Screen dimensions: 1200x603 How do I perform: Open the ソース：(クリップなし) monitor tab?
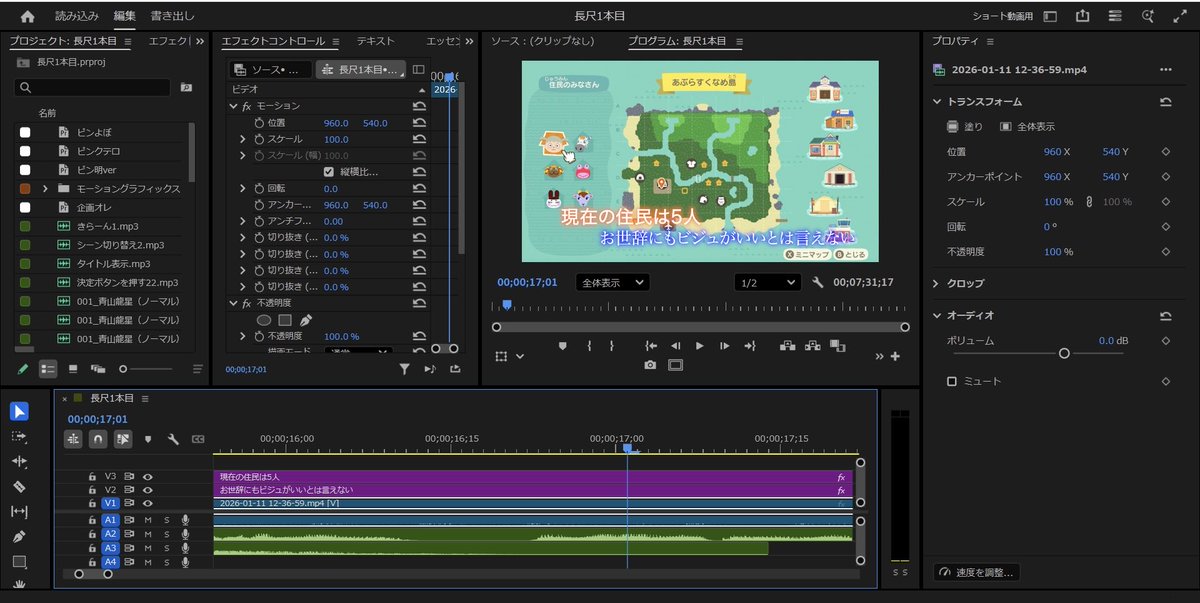tap(542, 41)
